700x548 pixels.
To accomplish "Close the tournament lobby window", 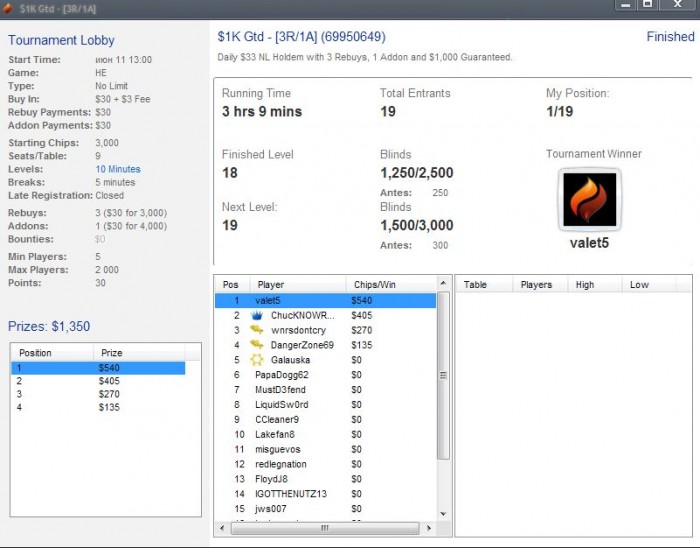I will click(678, 4).
